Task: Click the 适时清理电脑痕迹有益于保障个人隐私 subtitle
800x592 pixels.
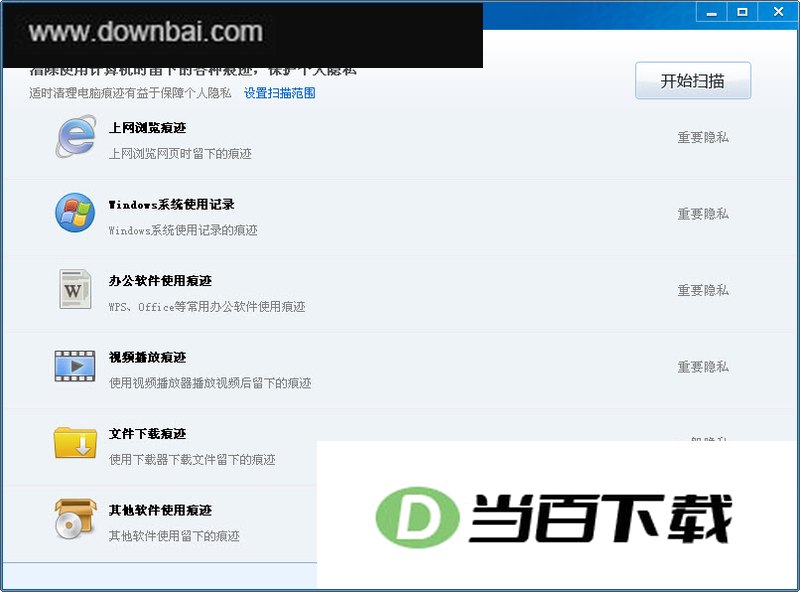Action: [x=130, y=93]
